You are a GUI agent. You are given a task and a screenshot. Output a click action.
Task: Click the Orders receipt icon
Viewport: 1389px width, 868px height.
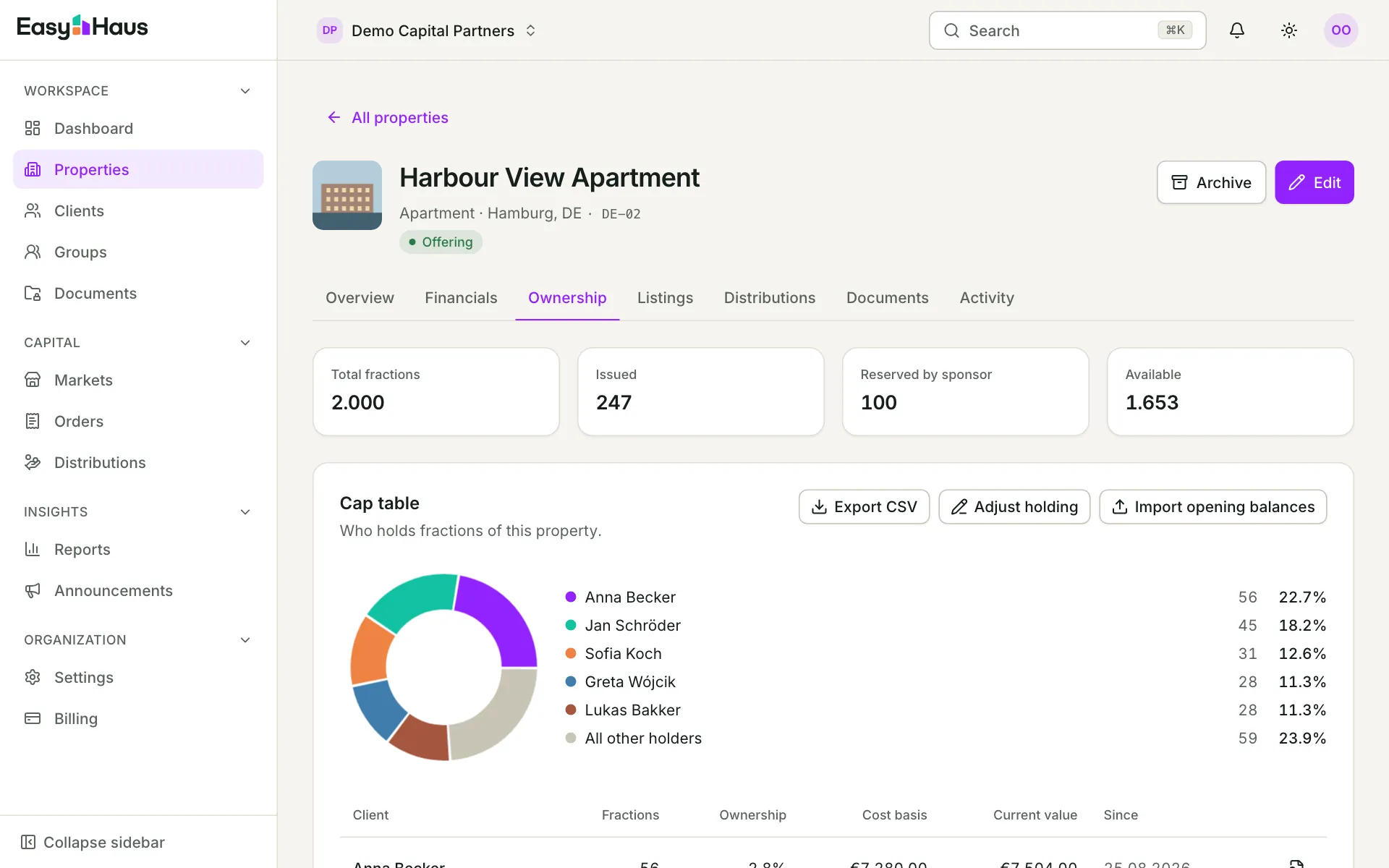[33, 421]
